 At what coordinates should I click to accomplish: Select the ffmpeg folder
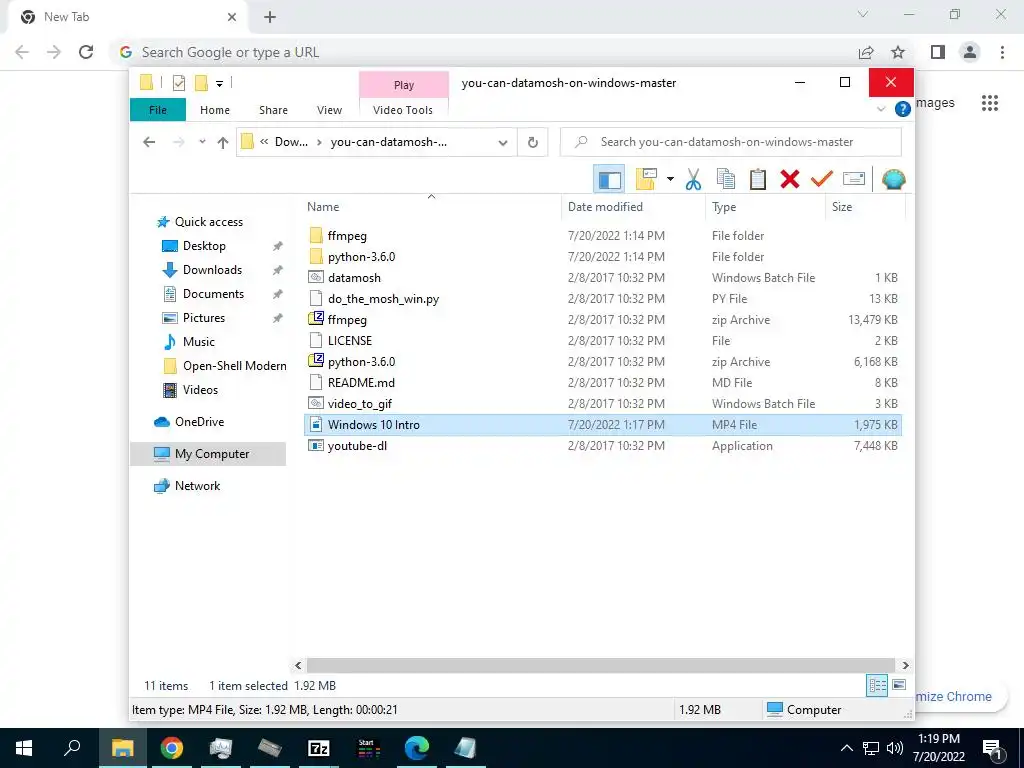click(x=603, y=236)
